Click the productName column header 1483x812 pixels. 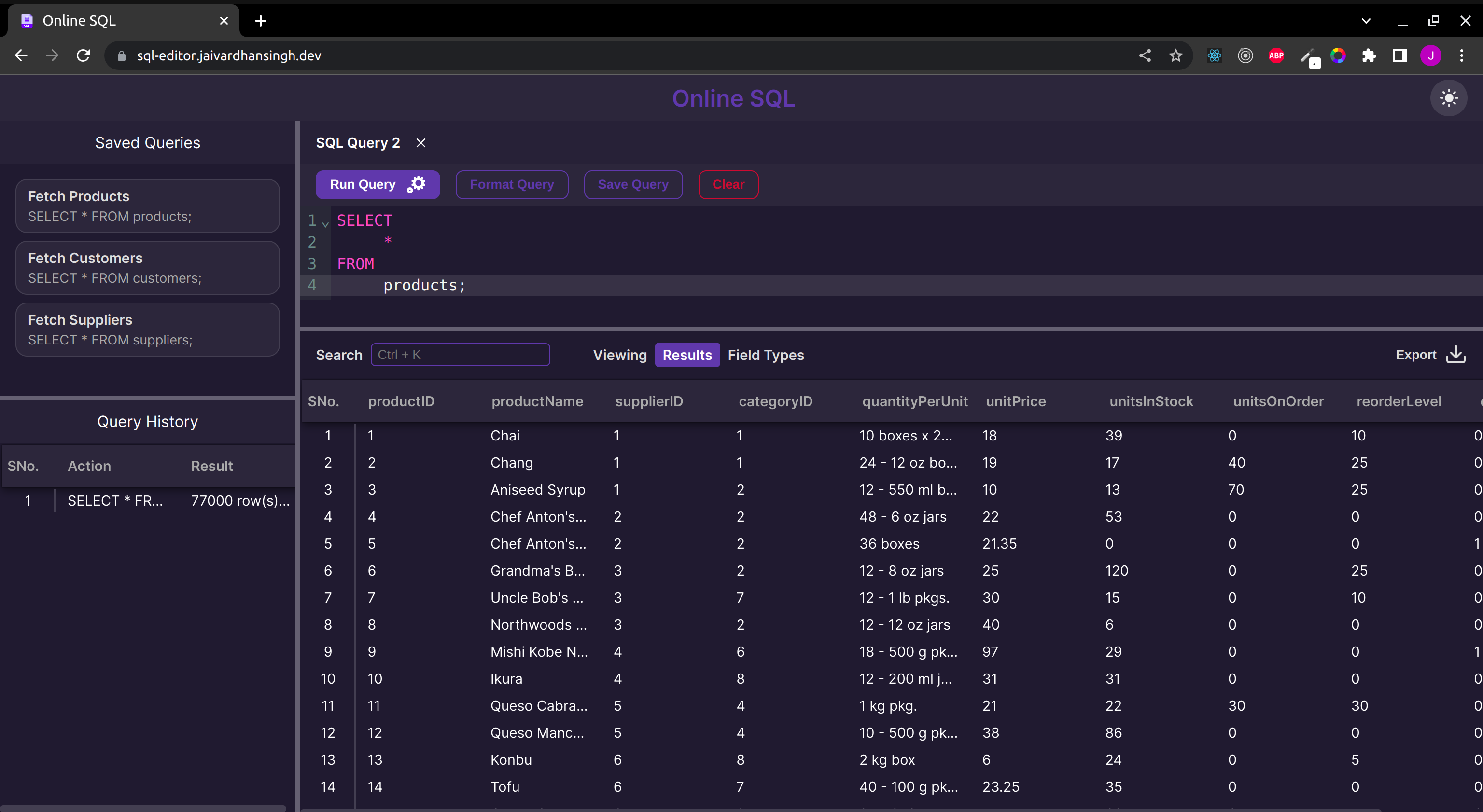537,401
